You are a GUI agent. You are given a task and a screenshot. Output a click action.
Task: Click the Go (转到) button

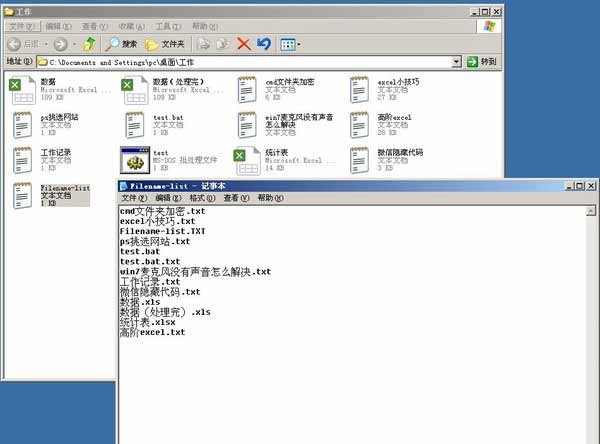[x=482, y=62]
